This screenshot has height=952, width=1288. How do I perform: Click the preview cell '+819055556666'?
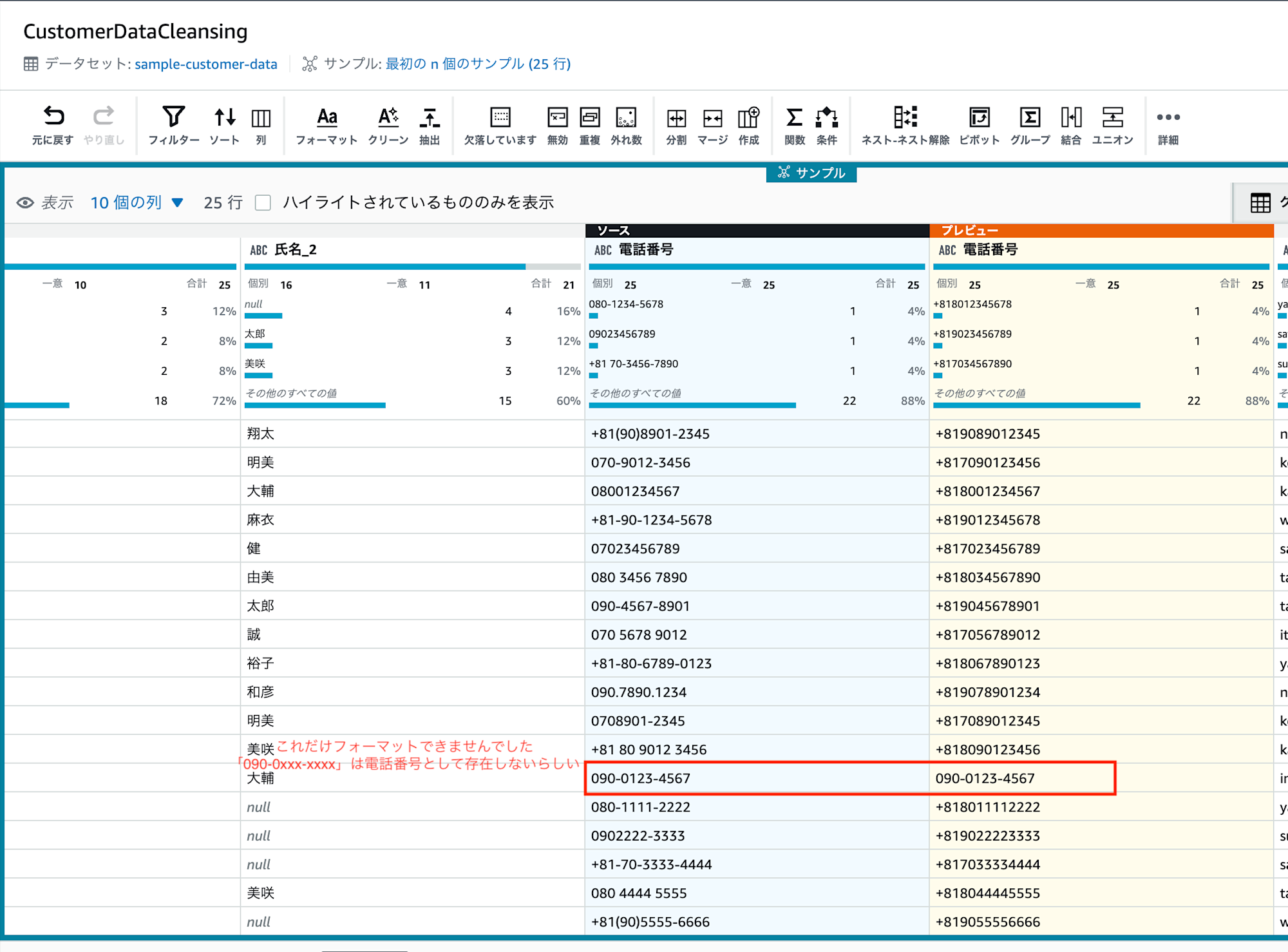pyautogui.click(x=1101, y=922)
